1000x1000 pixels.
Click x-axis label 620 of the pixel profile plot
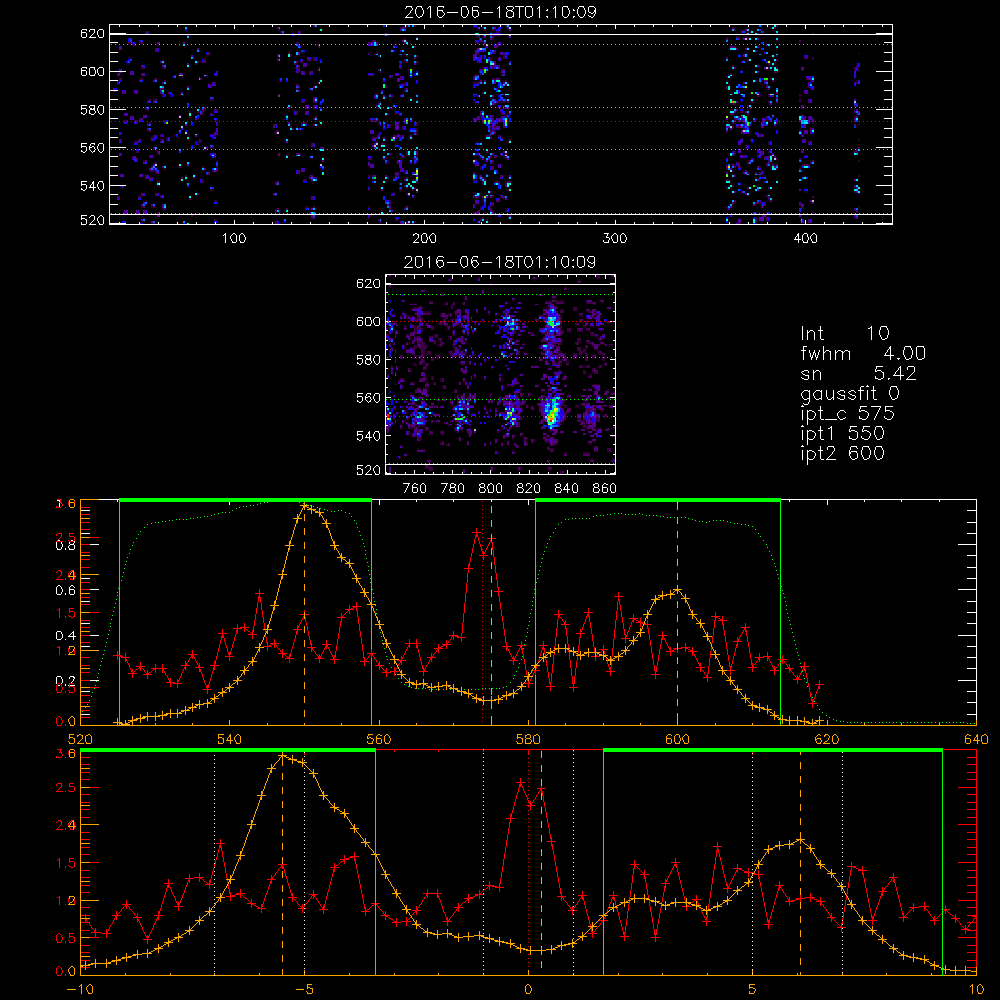(x=827, y=740)
